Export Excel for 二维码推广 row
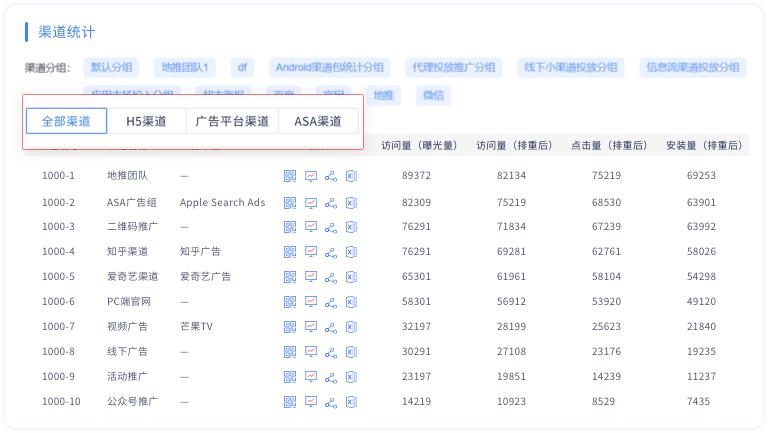 (351, 227)
